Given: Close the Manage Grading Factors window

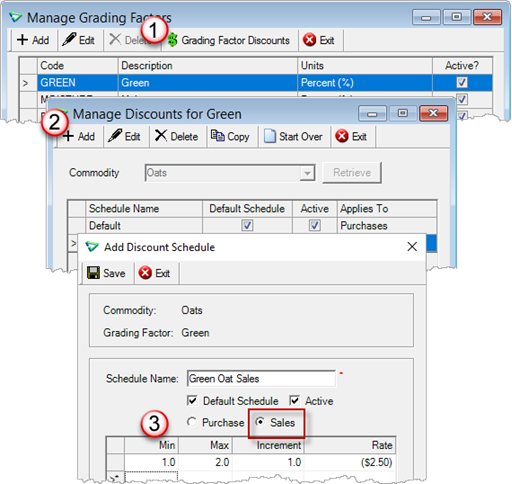Looking at the screenshot, I should 487,17.
